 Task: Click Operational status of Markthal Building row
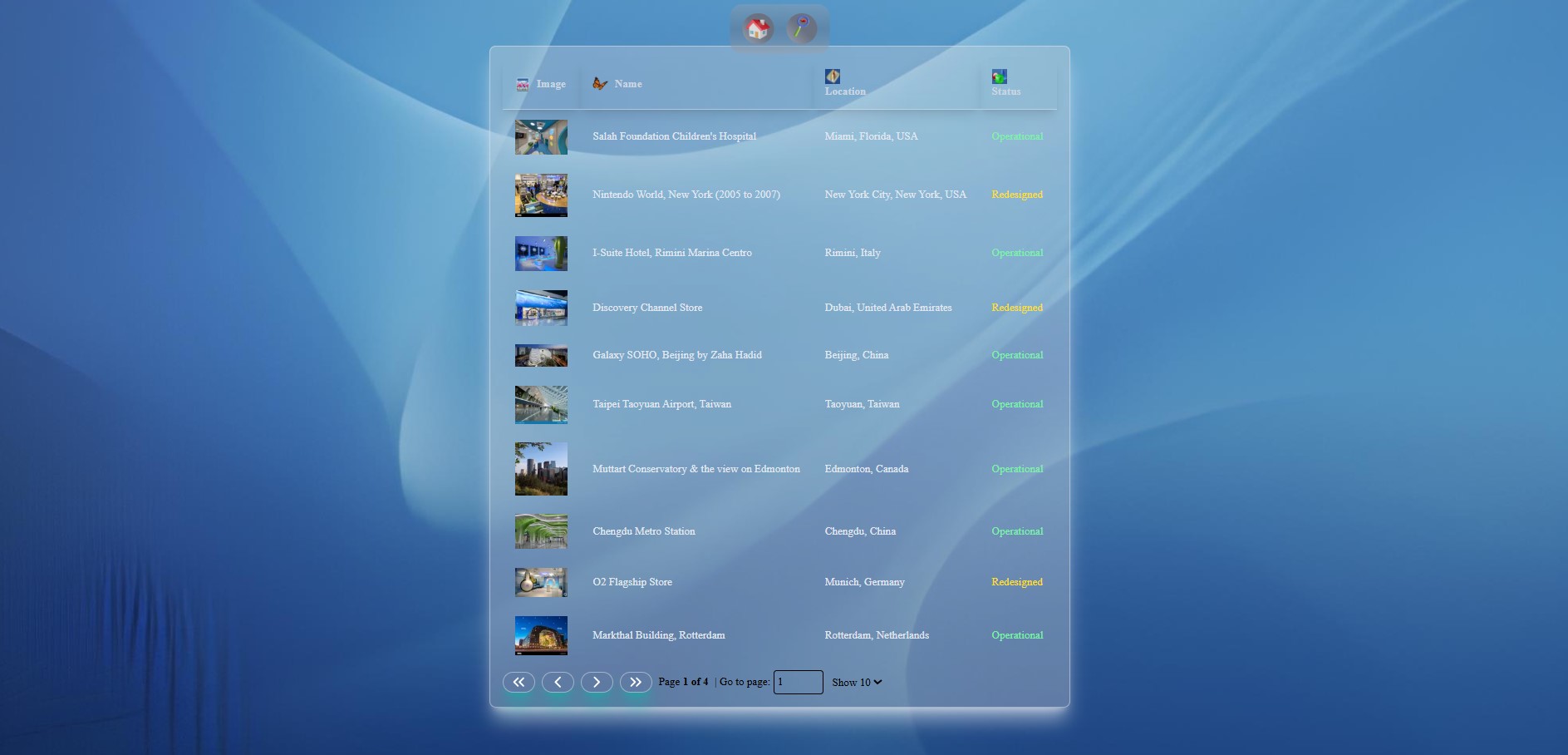1017,635
